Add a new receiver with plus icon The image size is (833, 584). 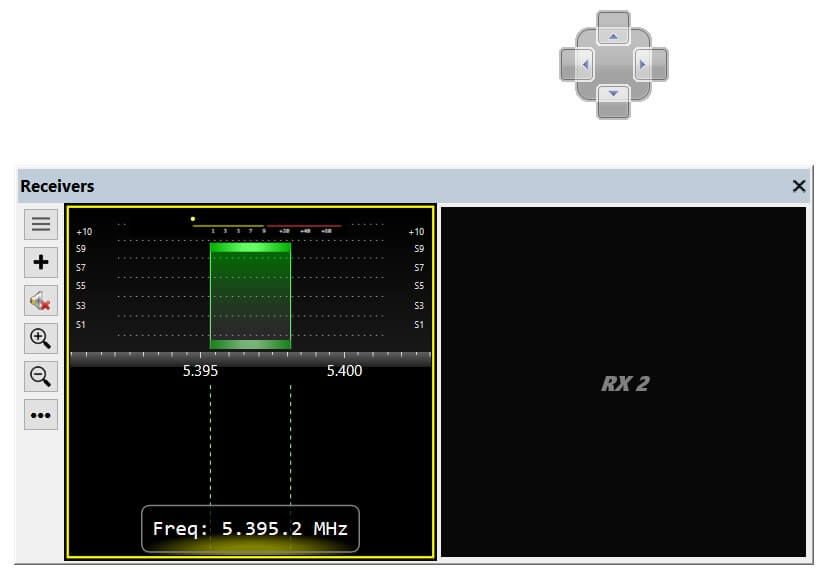point(41,262)
